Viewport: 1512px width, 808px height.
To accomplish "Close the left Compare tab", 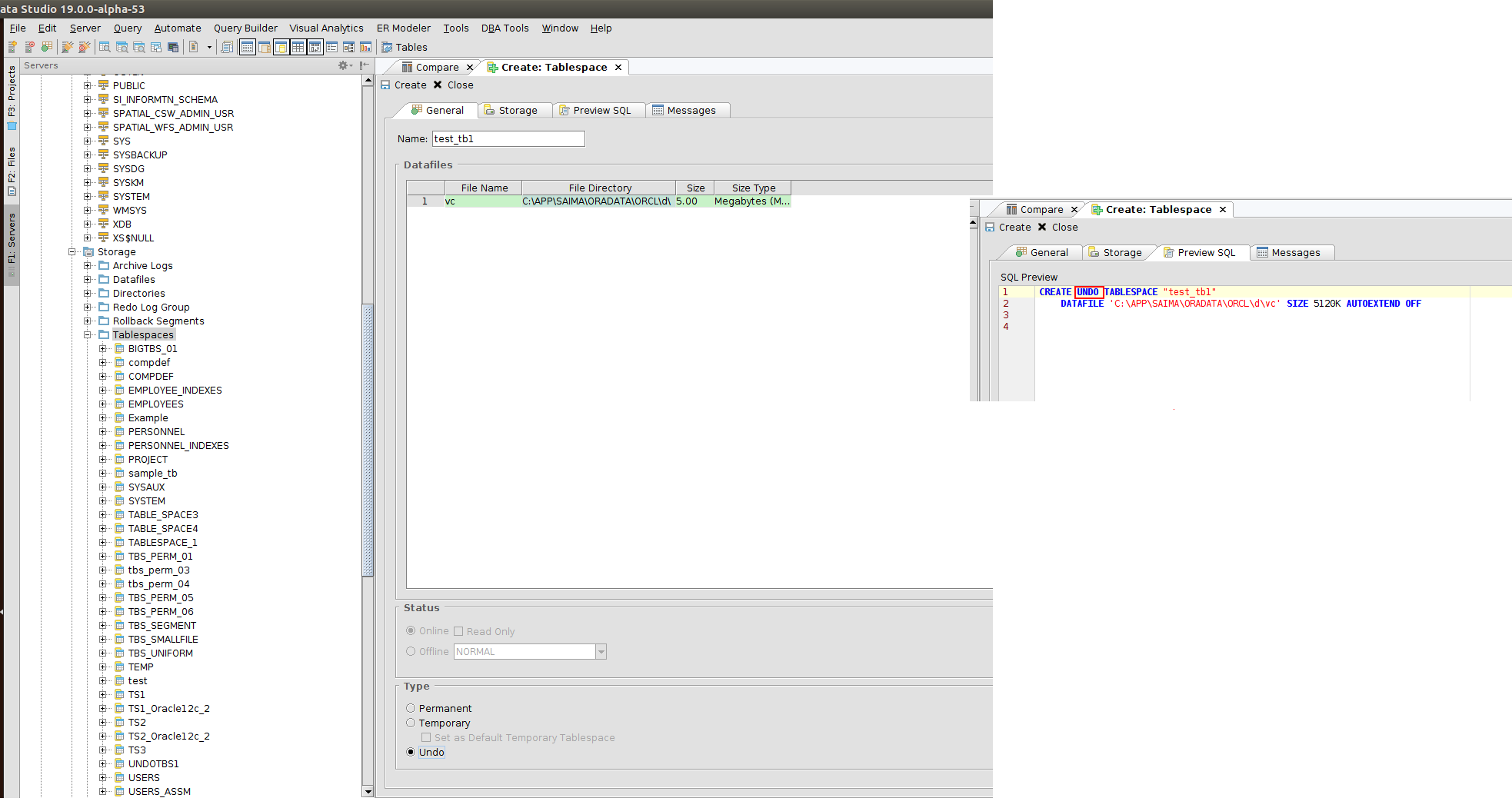I will pyautogui.click(x=470, y=68).
